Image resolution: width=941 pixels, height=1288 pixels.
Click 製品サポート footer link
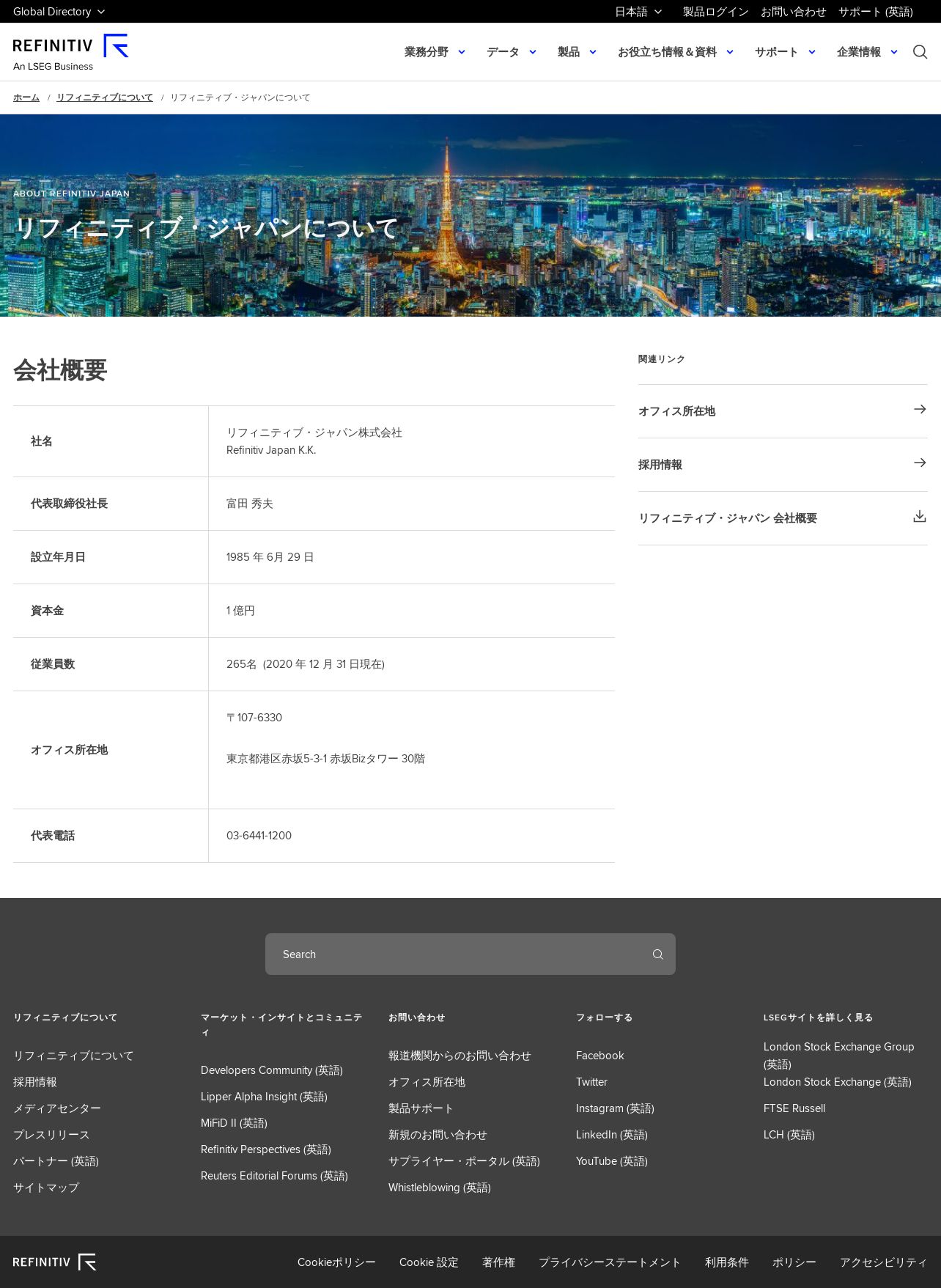click(x=421, y=1108)
